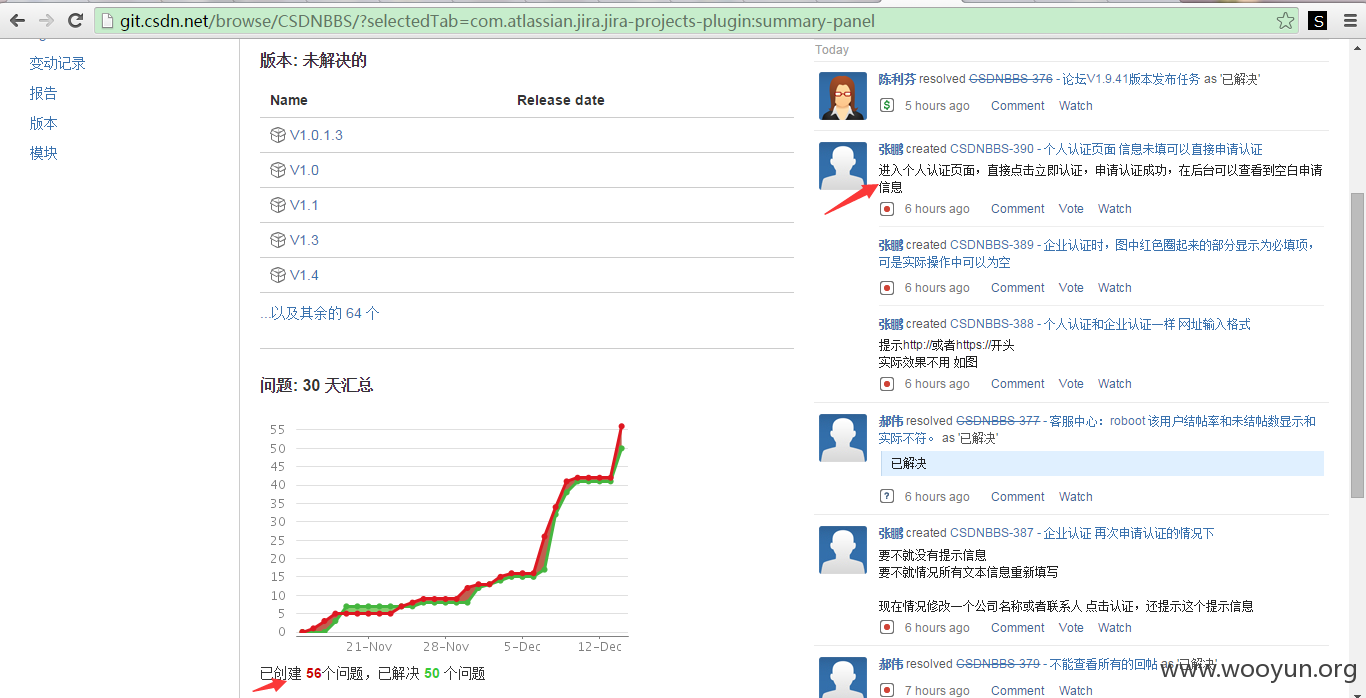
Task: Click the page vertical scrollbar
Action: 1357,345
